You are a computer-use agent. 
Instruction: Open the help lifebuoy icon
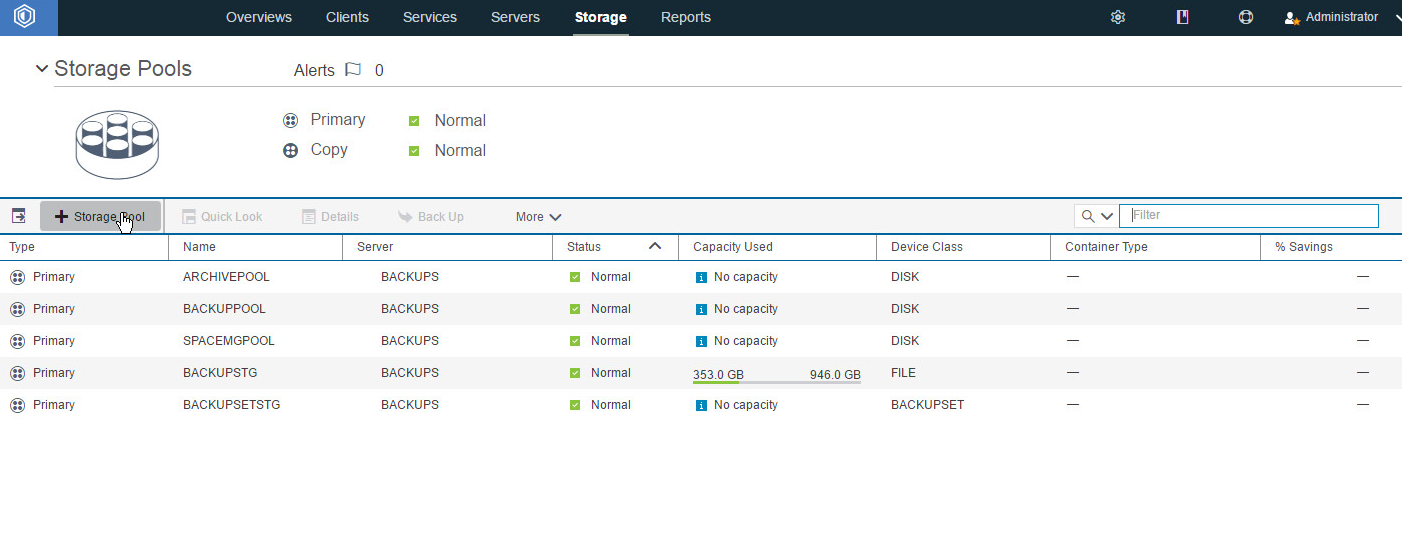(x=1246, y=17)
